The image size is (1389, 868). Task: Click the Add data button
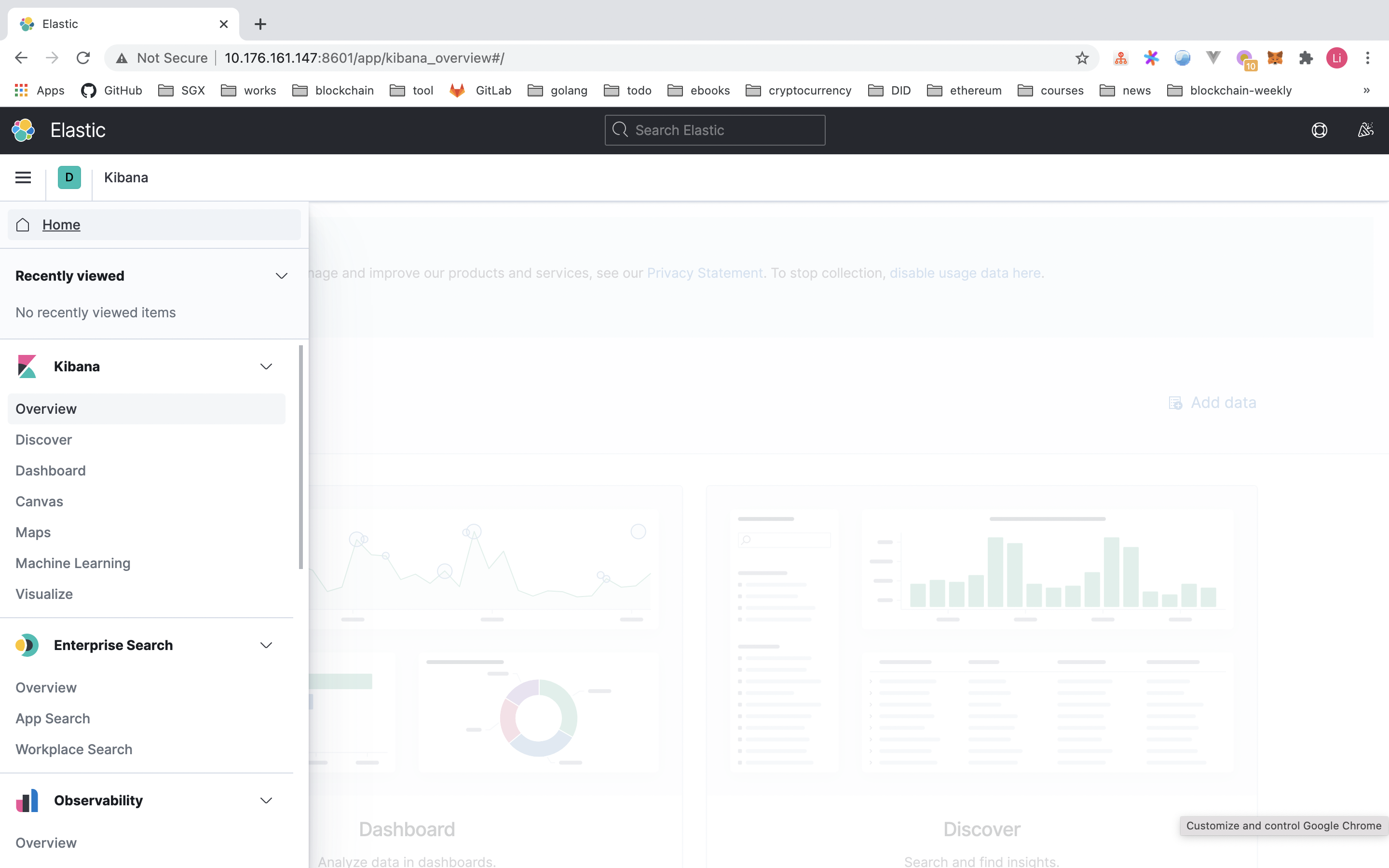click(1212, 402)
